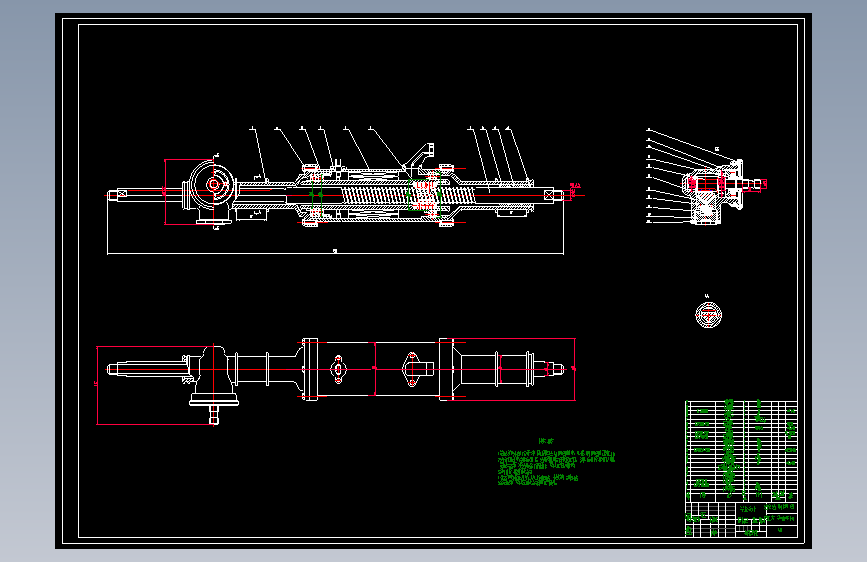The width and height of the screenshot is (867, 562).
Task: Click the green technical requirements text block
Action: tap(556, 467)
